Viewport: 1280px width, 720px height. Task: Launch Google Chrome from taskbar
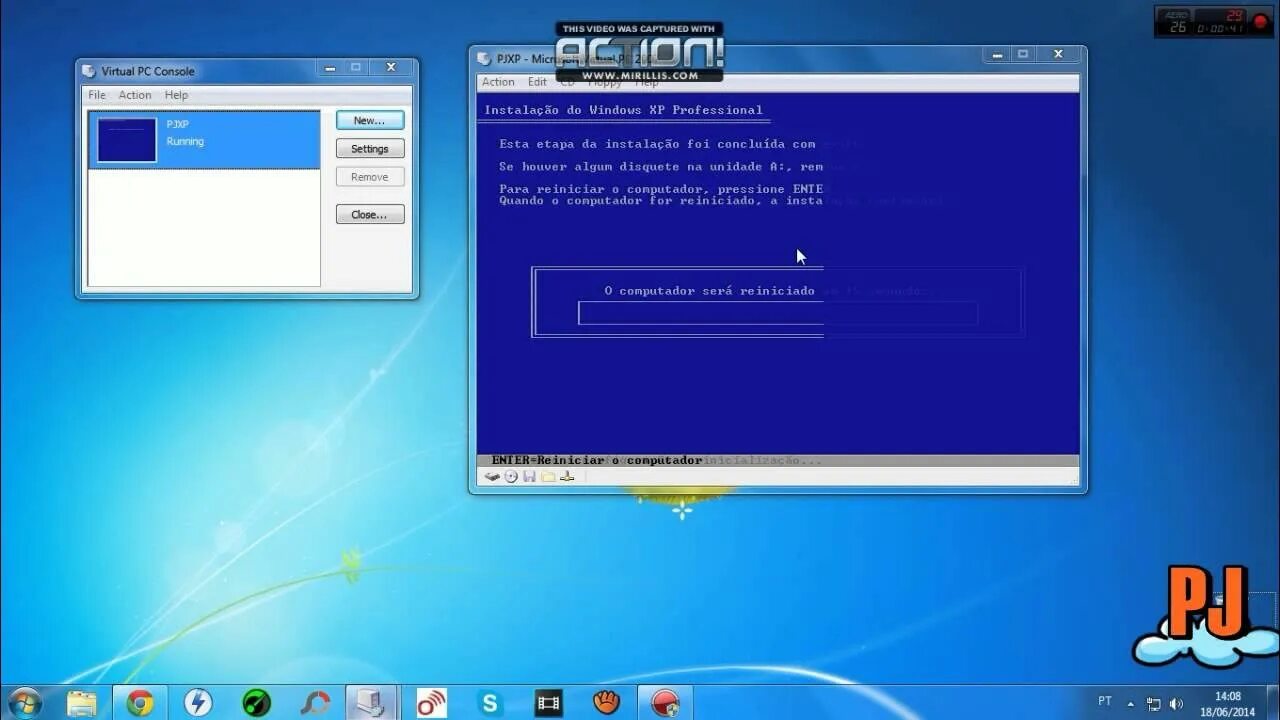[x=140, y=703]
